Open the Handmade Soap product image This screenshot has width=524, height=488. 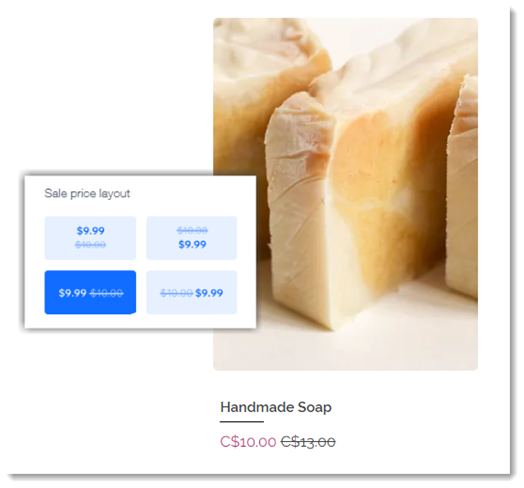point(345,194)
